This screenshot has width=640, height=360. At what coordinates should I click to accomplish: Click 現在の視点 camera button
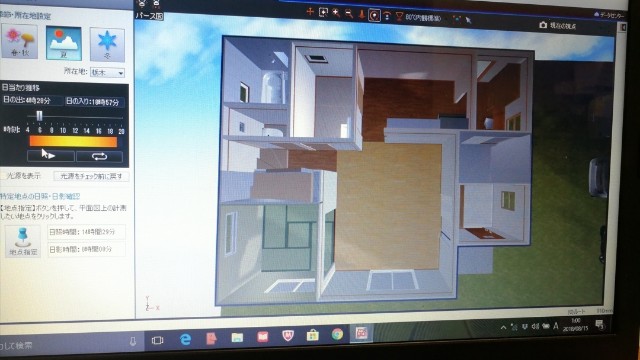pos(558,25)
